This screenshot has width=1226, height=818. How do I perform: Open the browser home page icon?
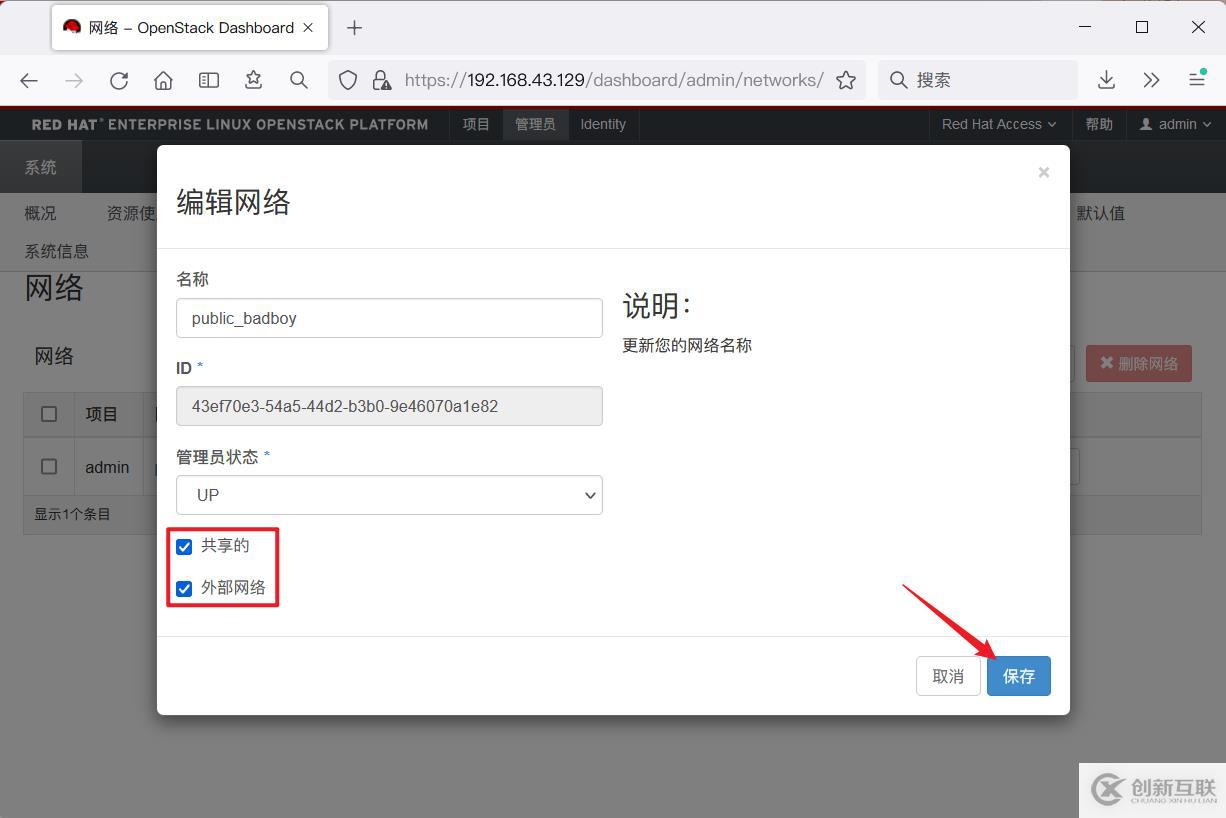(163, 80)
